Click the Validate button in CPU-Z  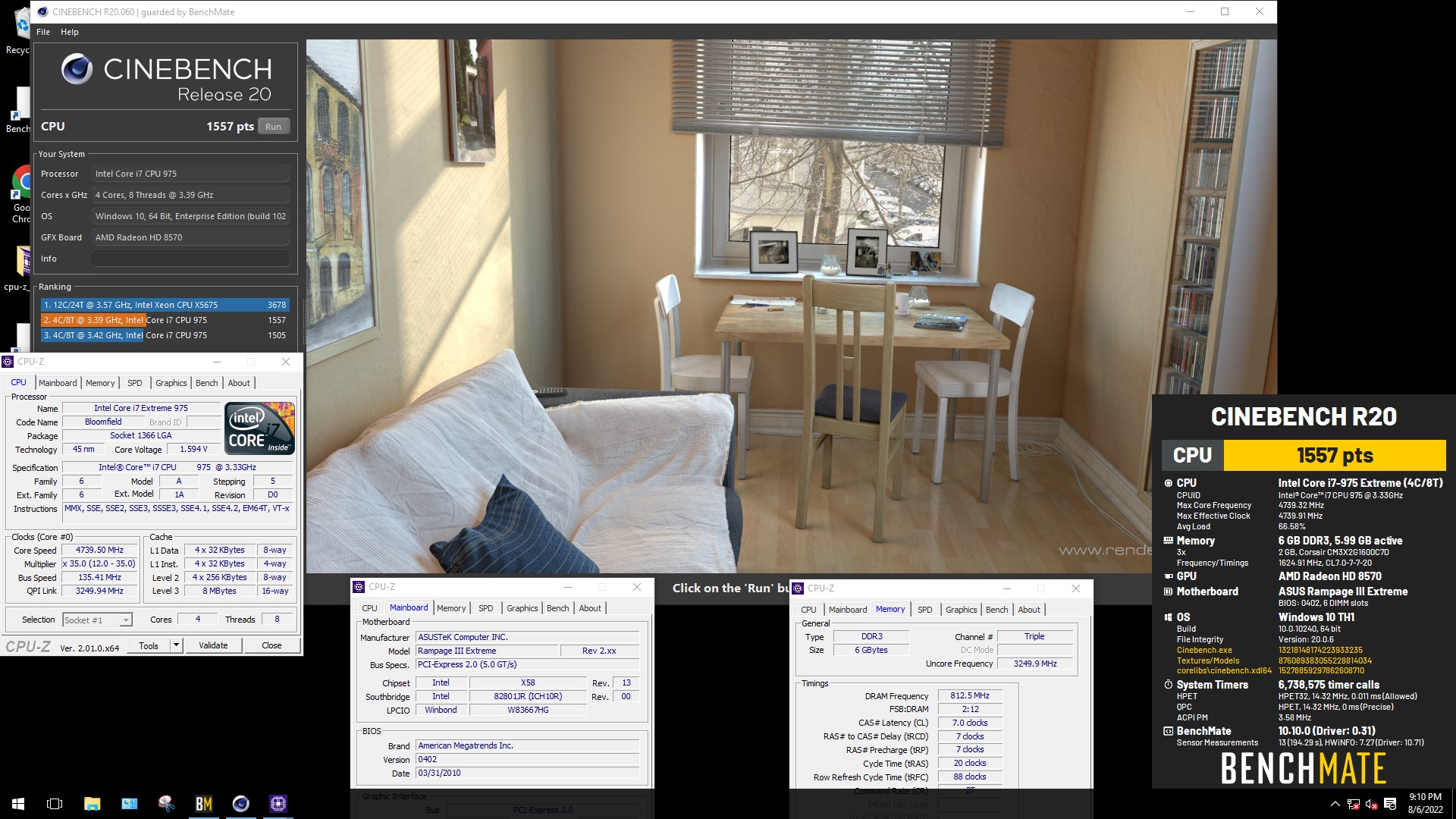[x=213, y=645]
